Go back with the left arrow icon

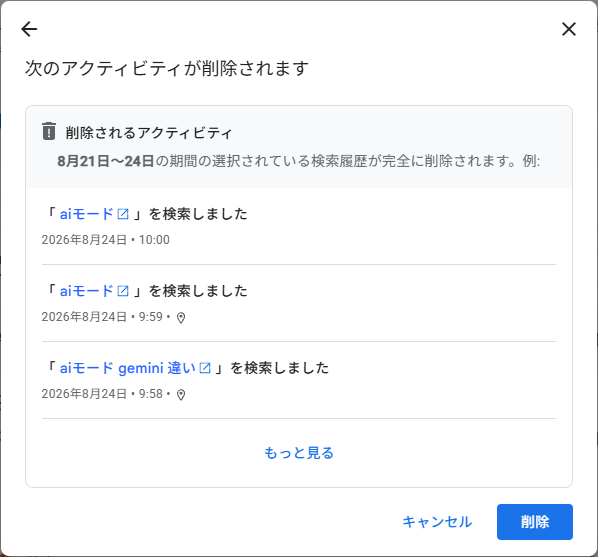(29, 29)
